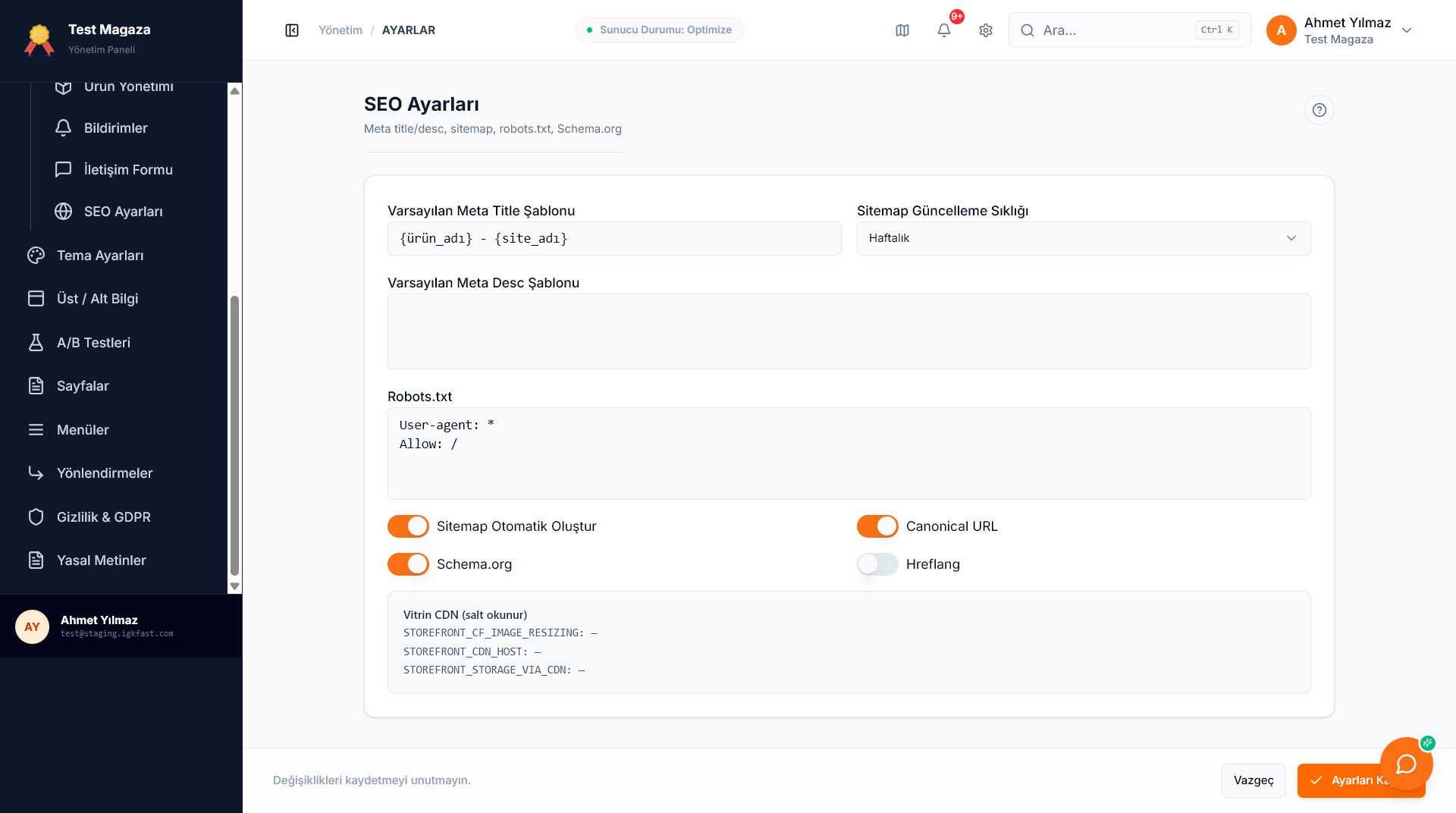Click the Gizlilik & GDPR shield icon
Image resolution: width=1456 pixels, height=813 pixels.
tap(36, 517)
